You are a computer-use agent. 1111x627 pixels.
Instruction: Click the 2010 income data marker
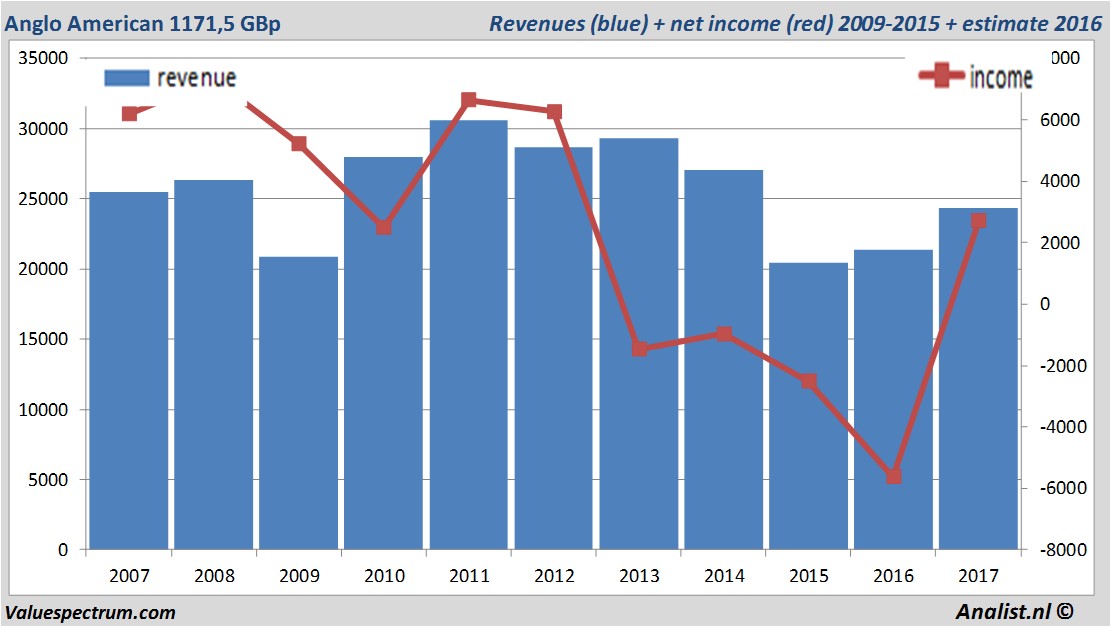point(384,227)
